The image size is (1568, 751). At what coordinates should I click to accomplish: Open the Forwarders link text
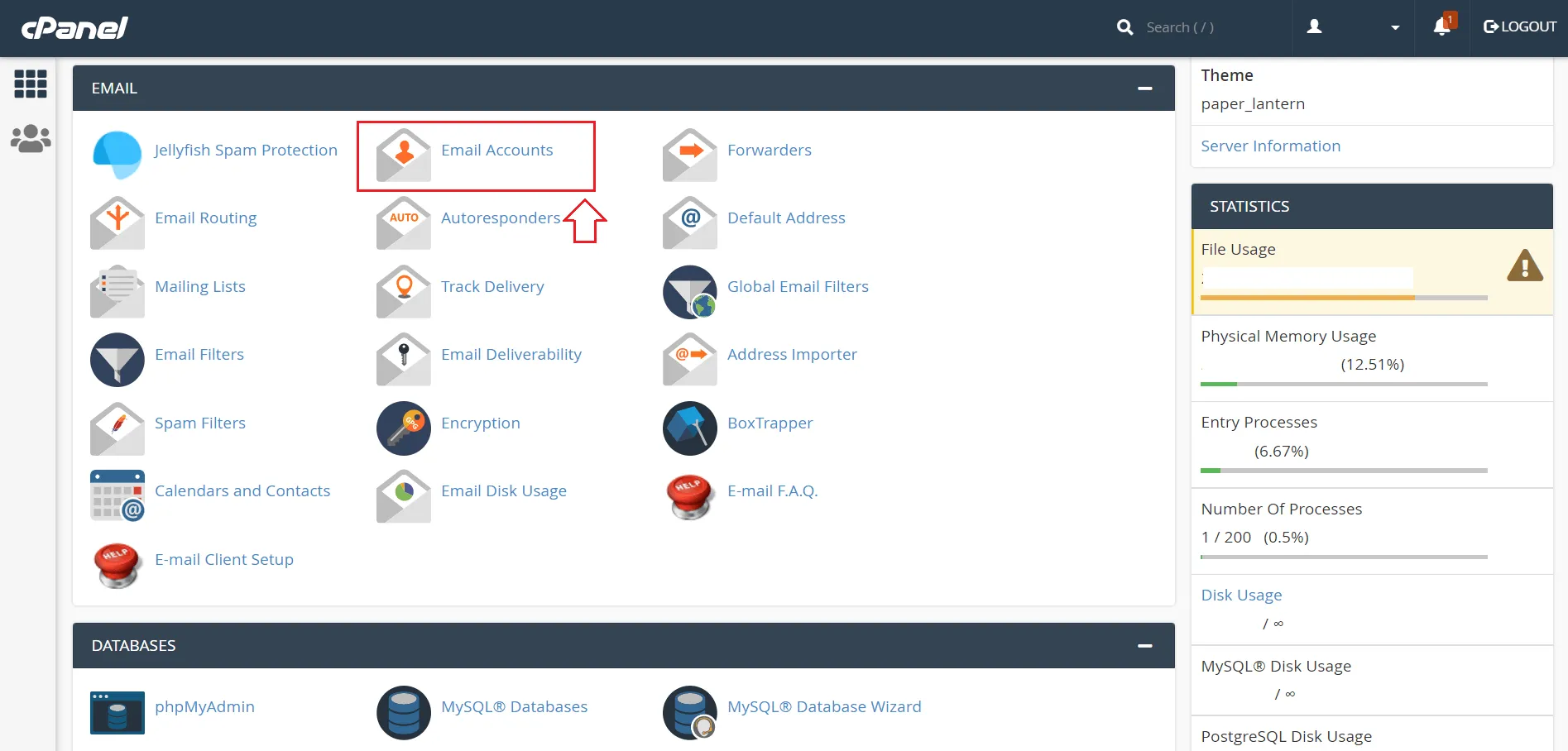(770, 151)
